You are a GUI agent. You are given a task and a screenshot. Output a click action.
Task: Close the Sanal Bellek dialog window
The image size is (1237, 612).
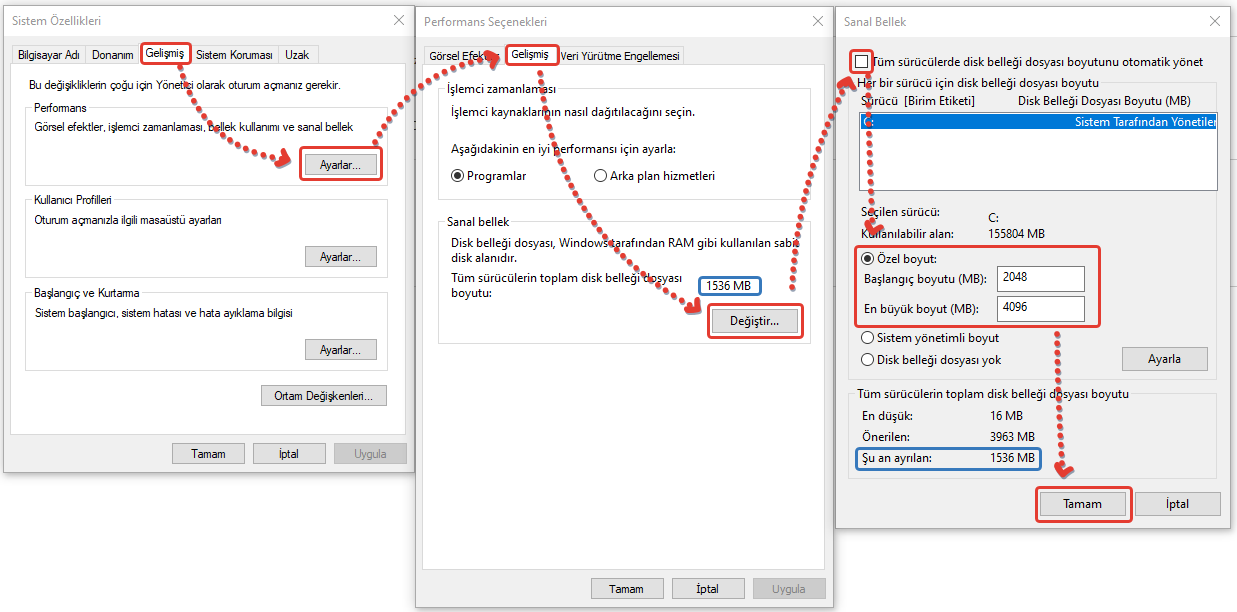click(1214, 20)
